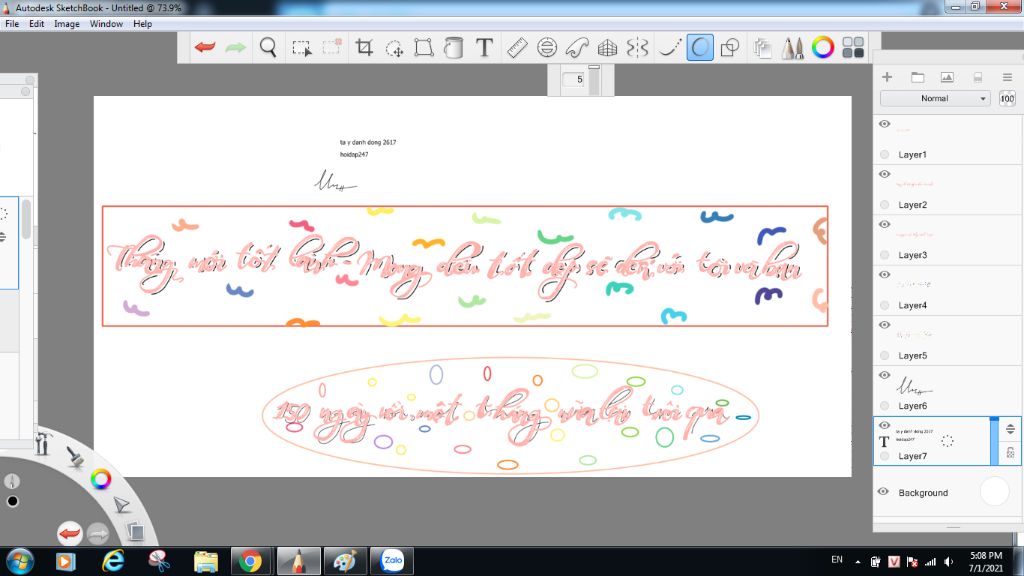Open the layer panel menu icon
Screen dimensions: 1024x576
click(x=1007, y=77)
